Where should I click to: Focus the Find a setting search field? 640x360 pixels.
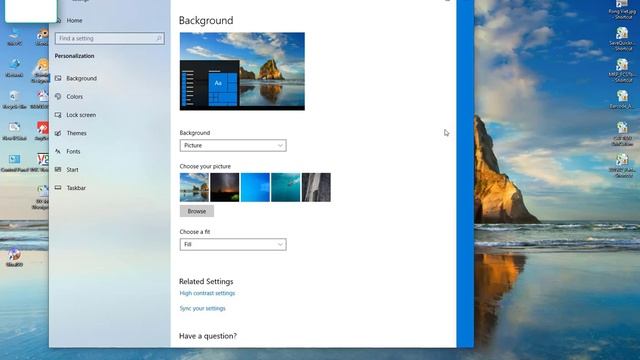[109, 38]
